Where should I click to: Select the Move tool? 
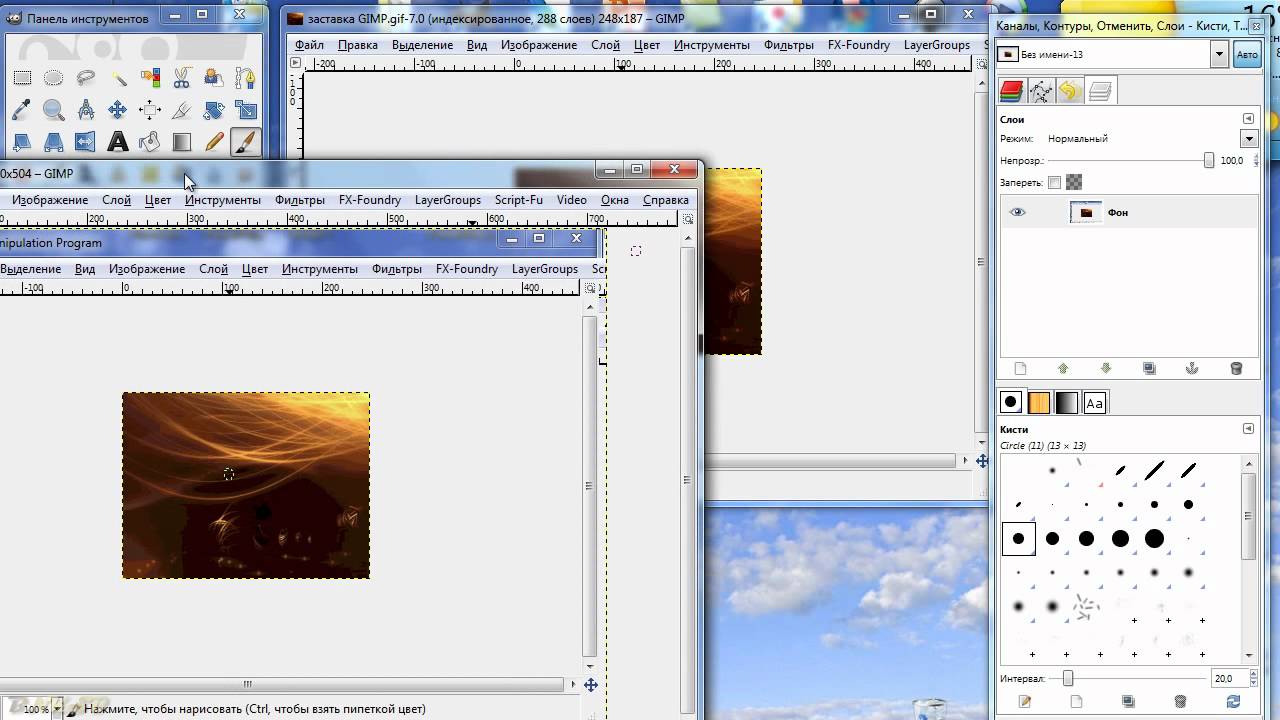(118, 110)
